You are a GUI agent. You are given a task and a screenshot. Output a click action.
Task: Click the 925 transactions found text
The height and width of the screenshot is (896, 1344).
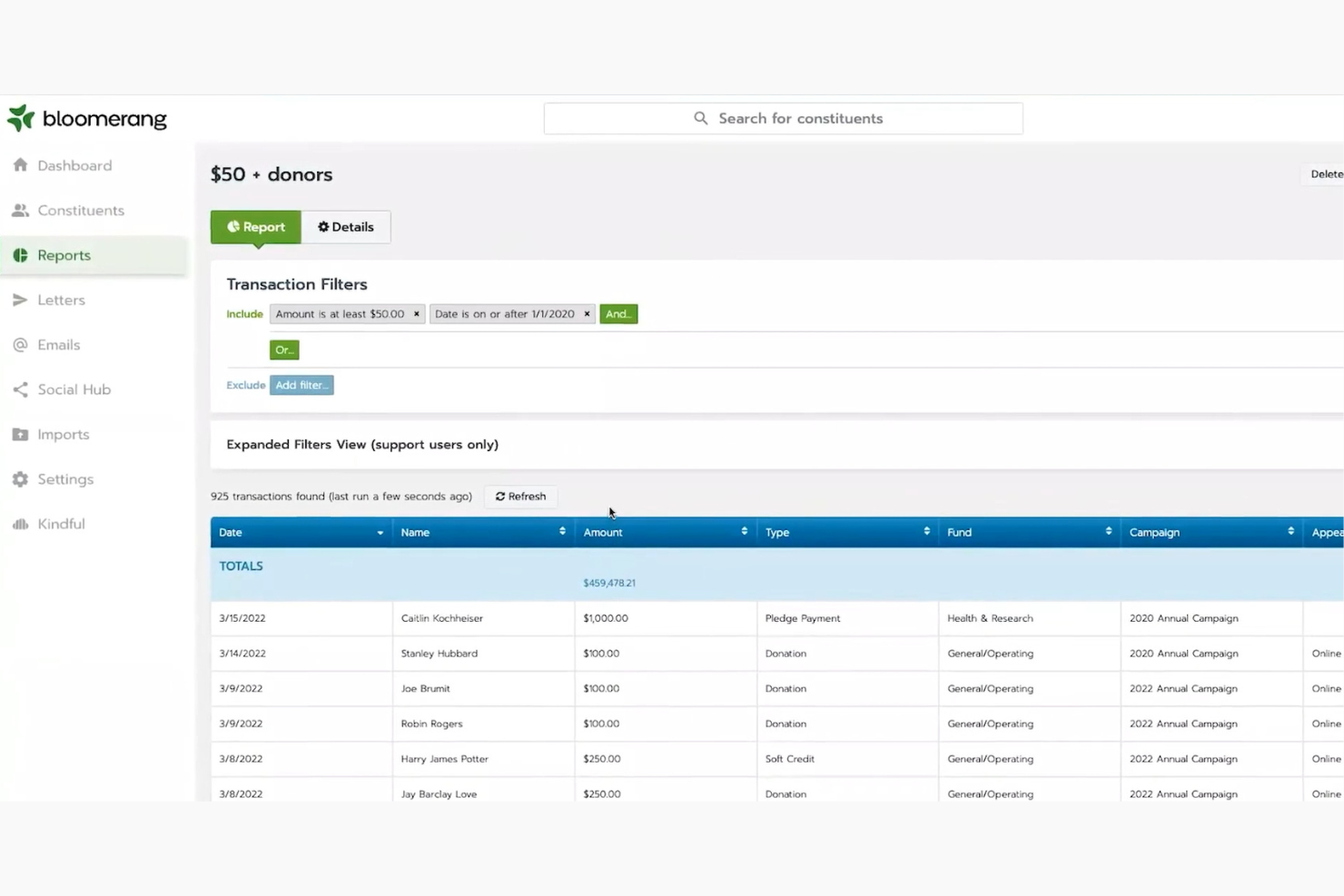pyautogui.click(x=341, y=497)
